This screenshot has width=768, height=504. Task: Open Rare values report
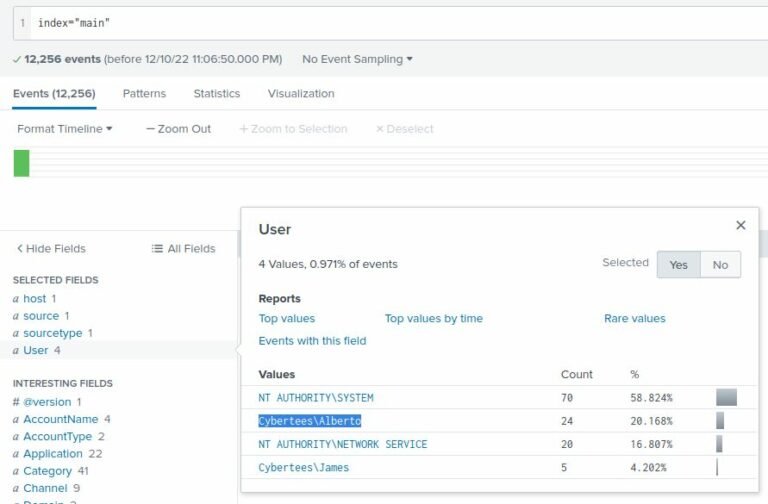(634, 318)
